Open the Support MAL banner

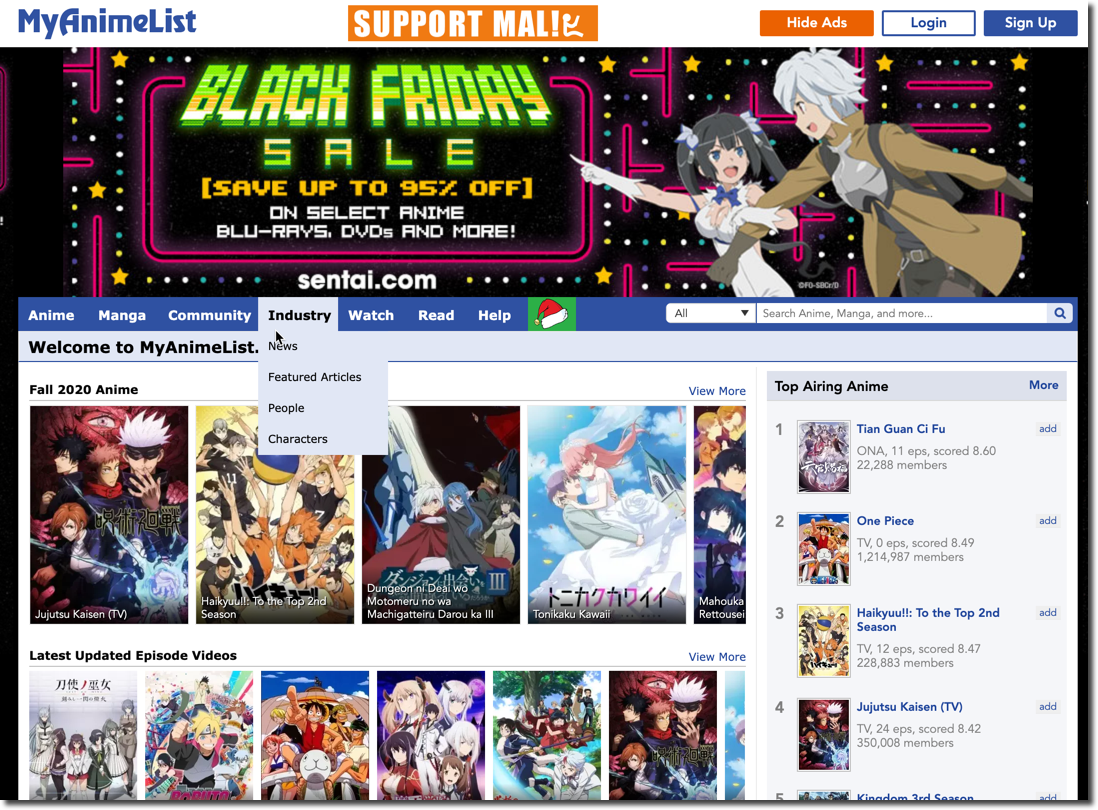coord(473,23)
